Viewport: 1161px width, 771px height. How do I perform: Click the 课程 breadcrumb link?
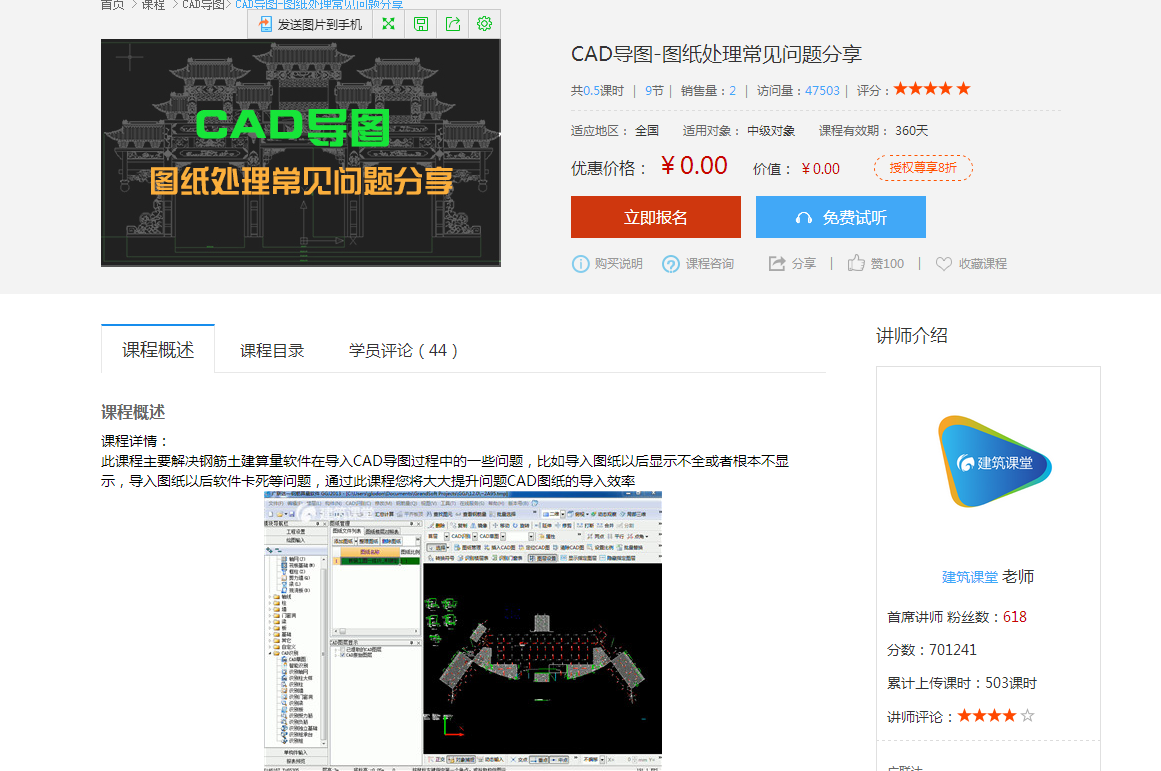153,4
